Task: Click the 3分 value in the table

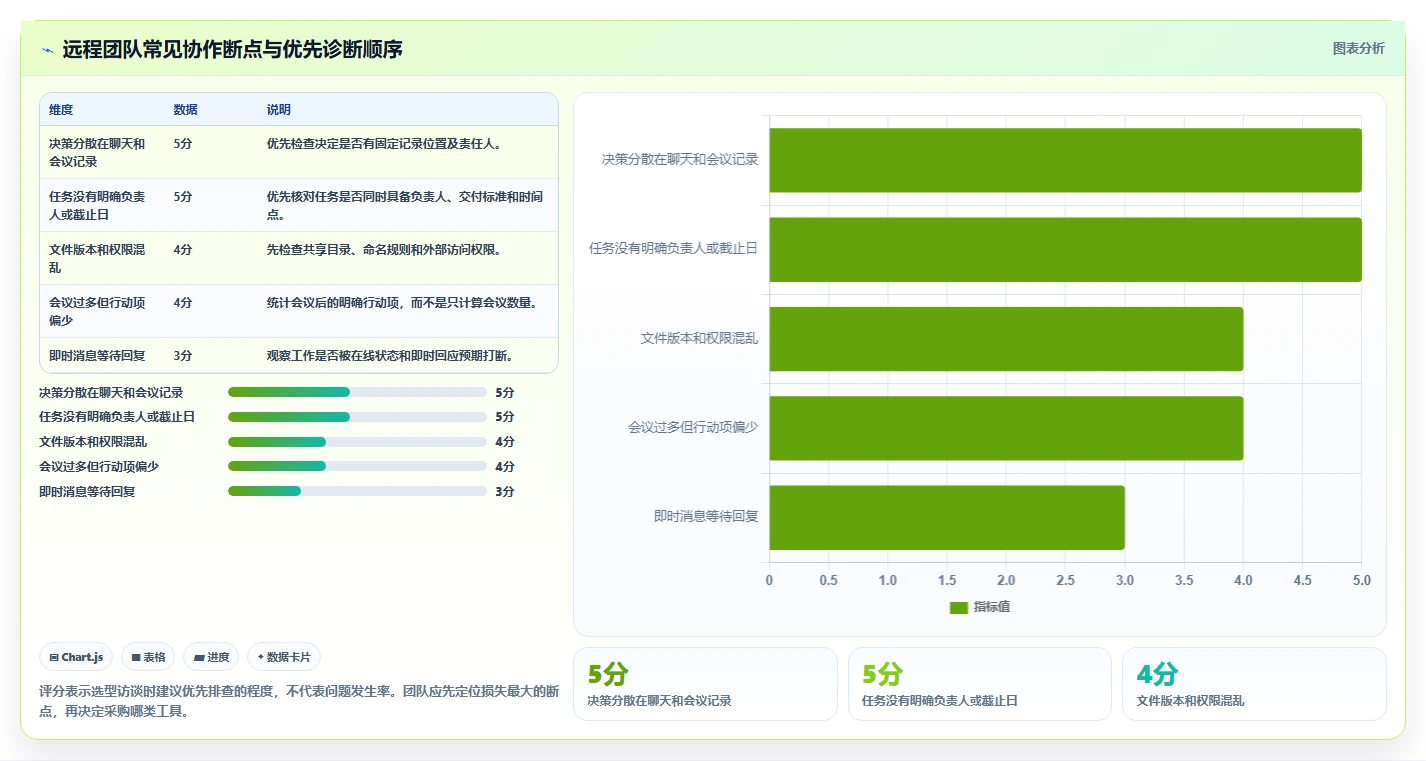Action: (183, 355)
